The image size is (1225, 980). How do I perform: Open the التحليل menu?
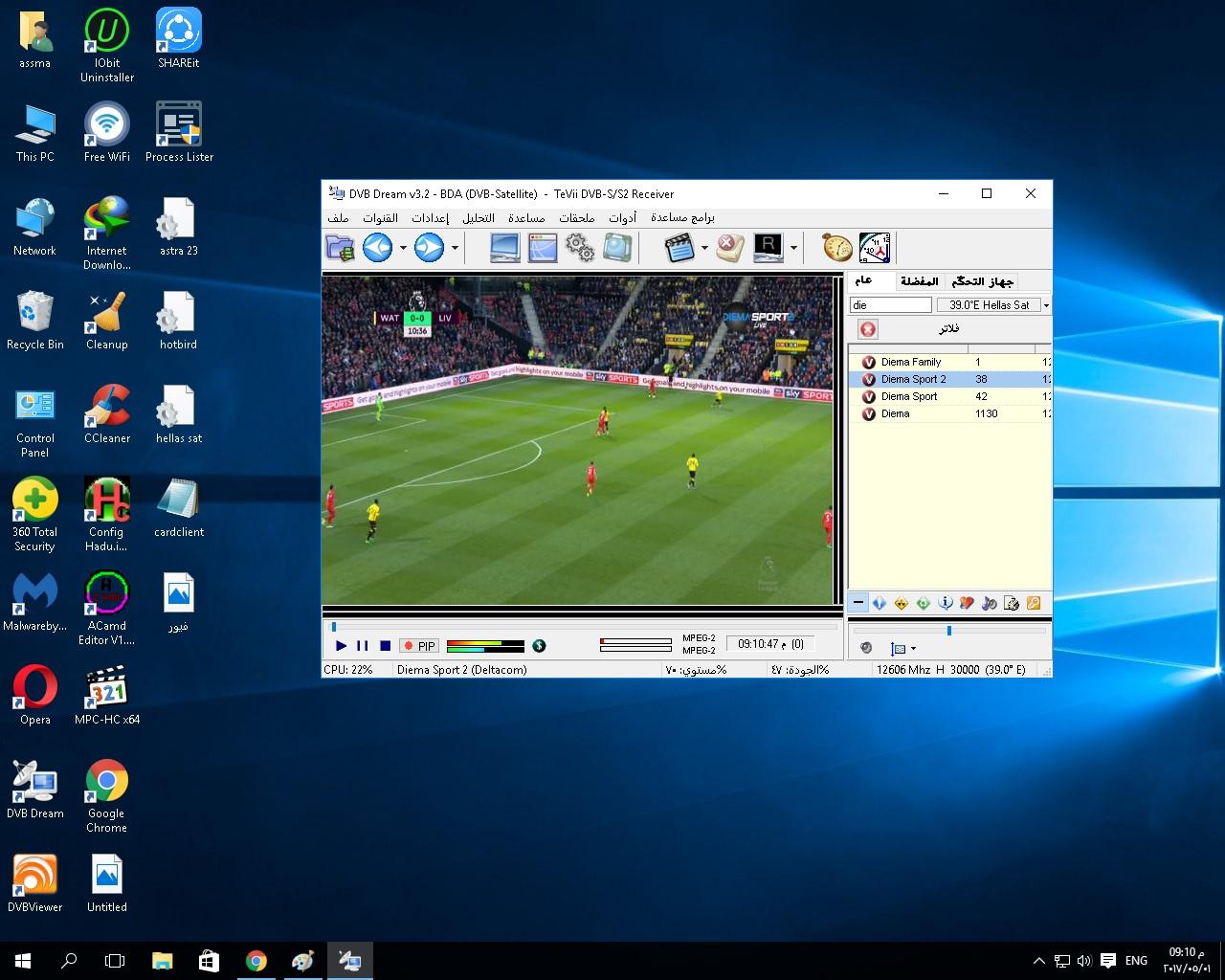click(479, 218)
